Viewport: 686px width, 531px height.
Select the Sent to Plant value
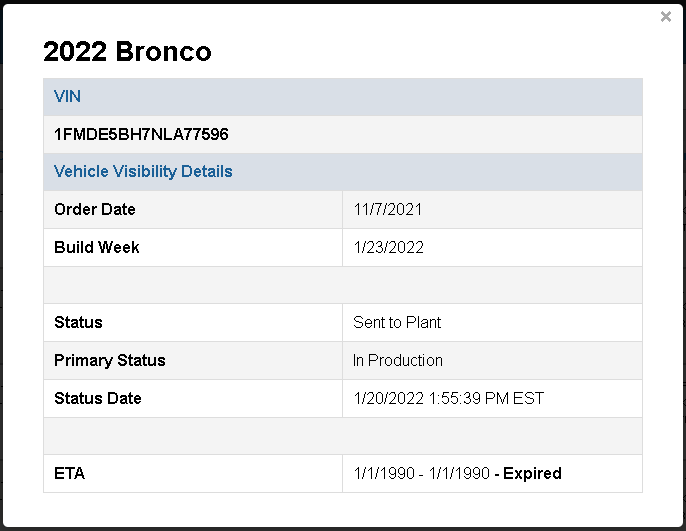397,322
